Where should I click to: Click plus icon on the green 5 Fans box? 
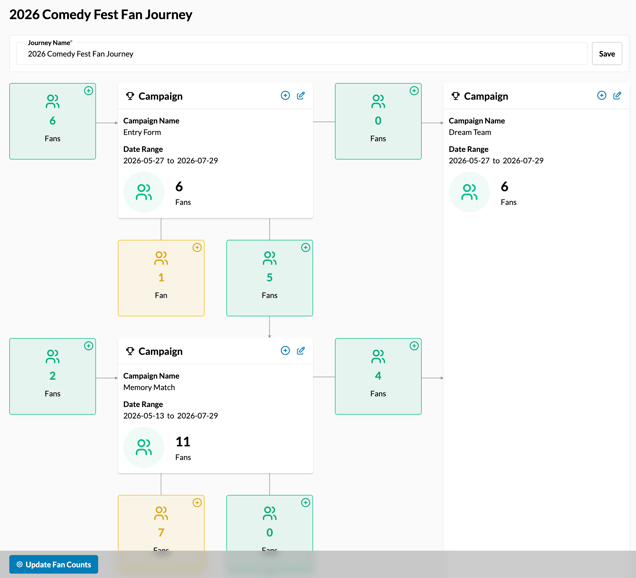(305, 247)
